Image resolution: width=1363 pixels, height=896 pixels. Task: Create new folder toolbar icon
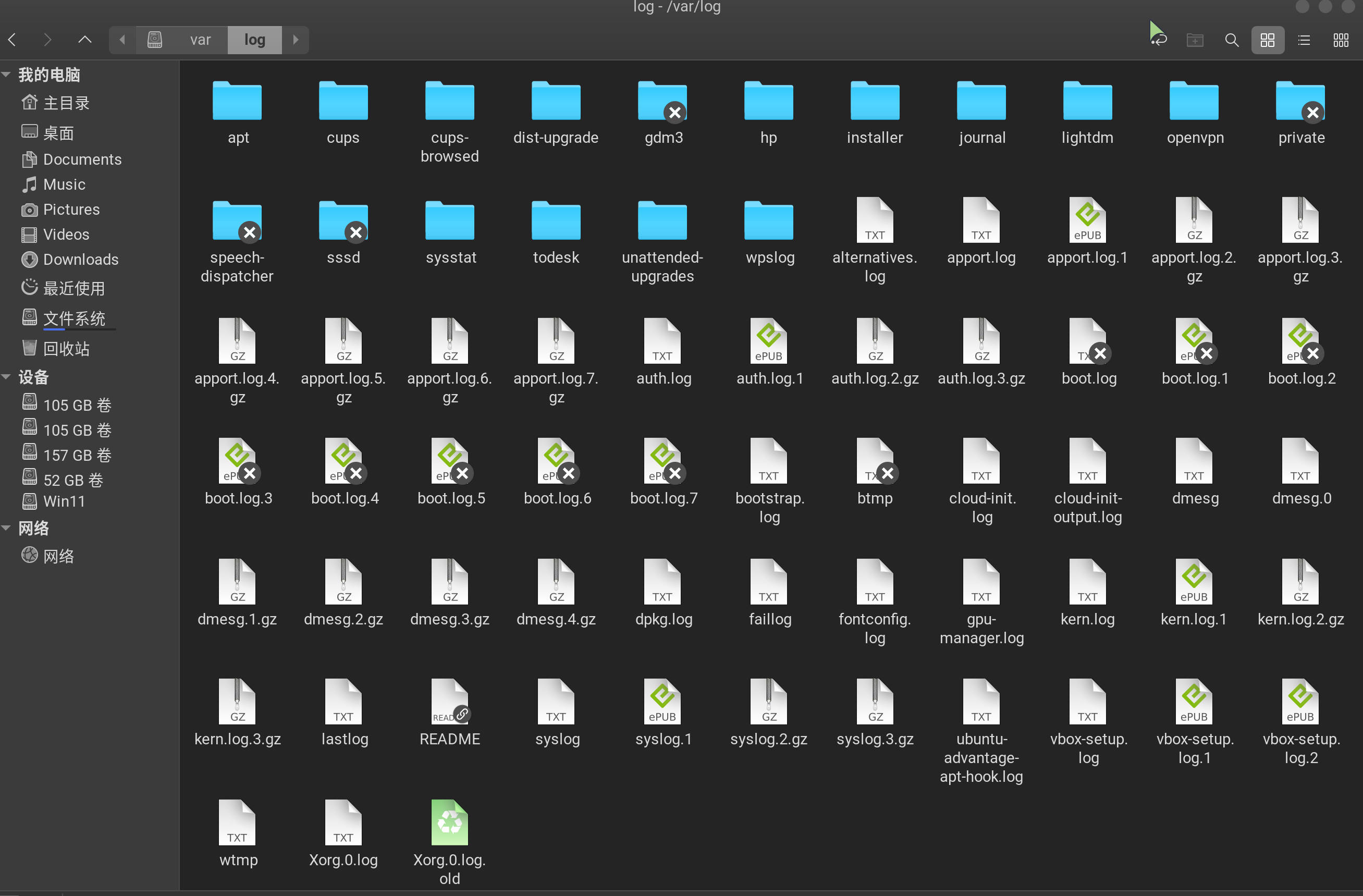(1195, 40)
